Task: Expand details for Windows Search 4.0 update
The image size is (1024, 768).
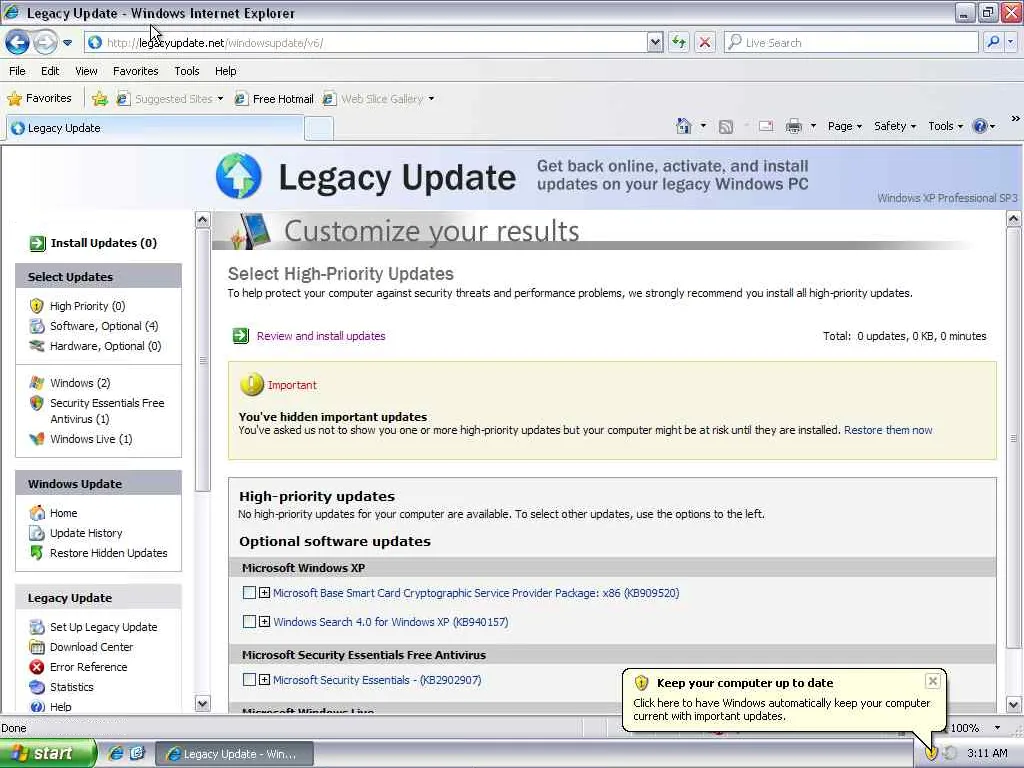Action: pyautogui.click(x=264, y=621)
